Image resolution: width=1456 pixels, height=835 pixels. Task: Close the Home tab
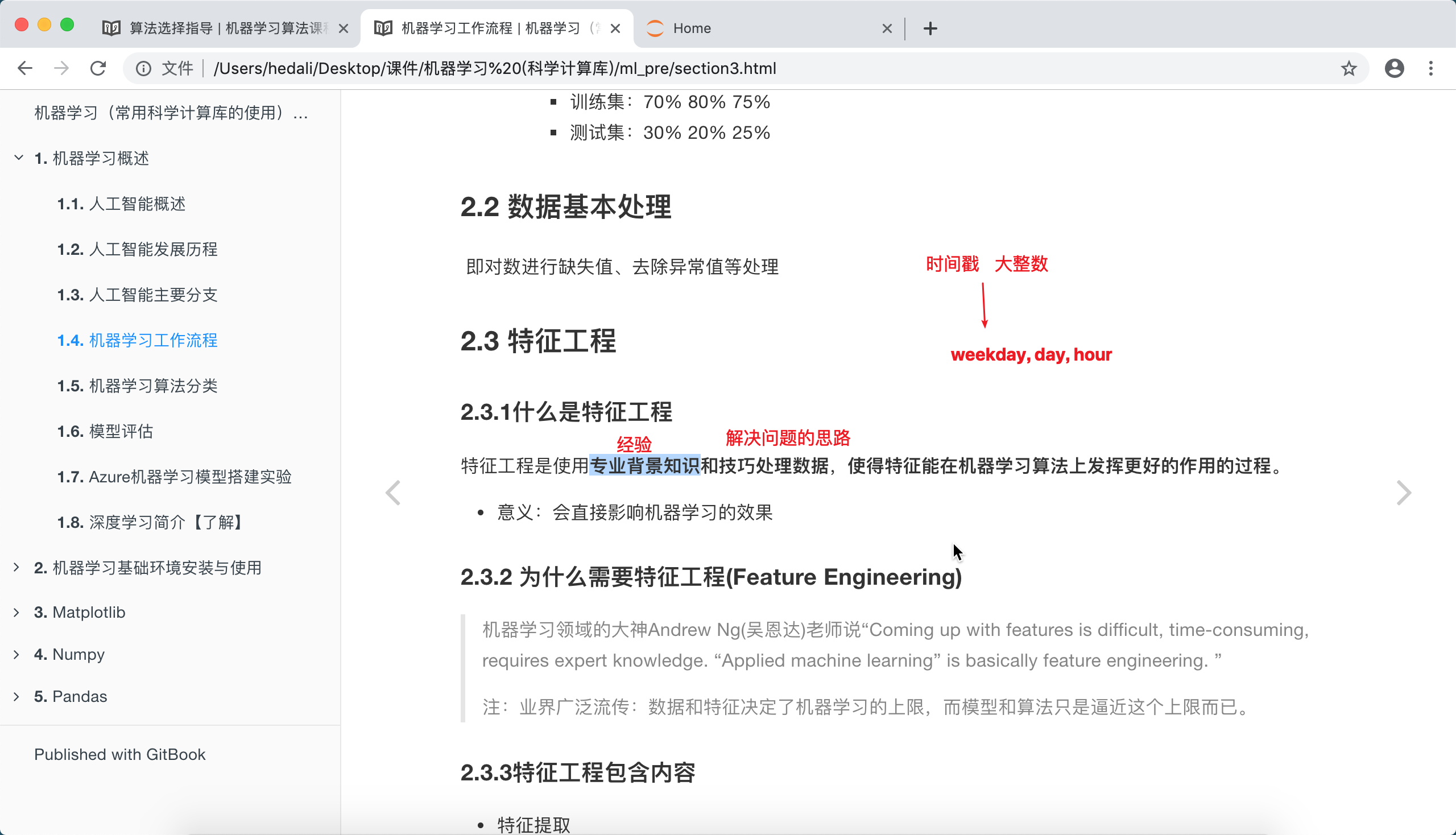(x=887, y=28)
